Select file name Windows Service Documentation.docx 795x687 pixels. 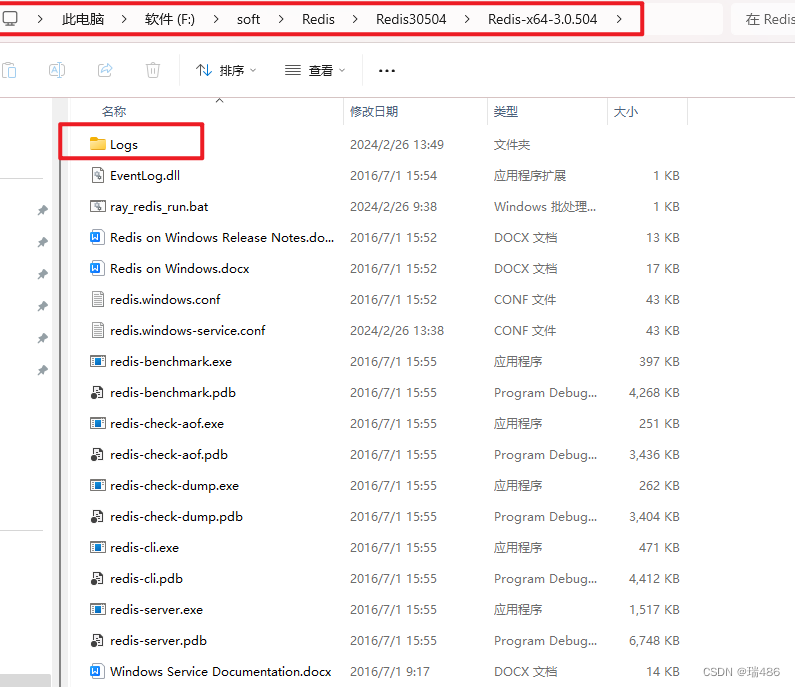tap(221, 671)
